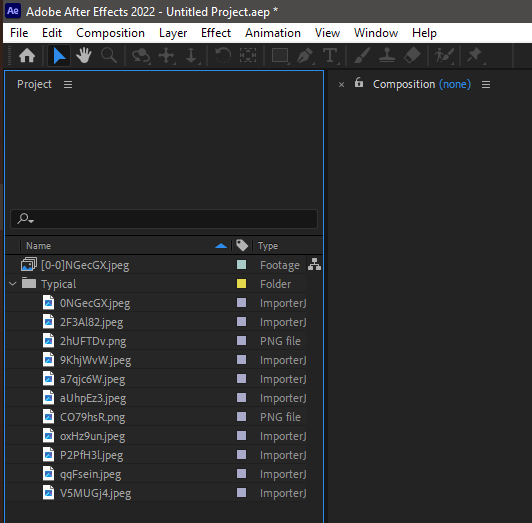Select the Eraser tool

tap(412, 55)
